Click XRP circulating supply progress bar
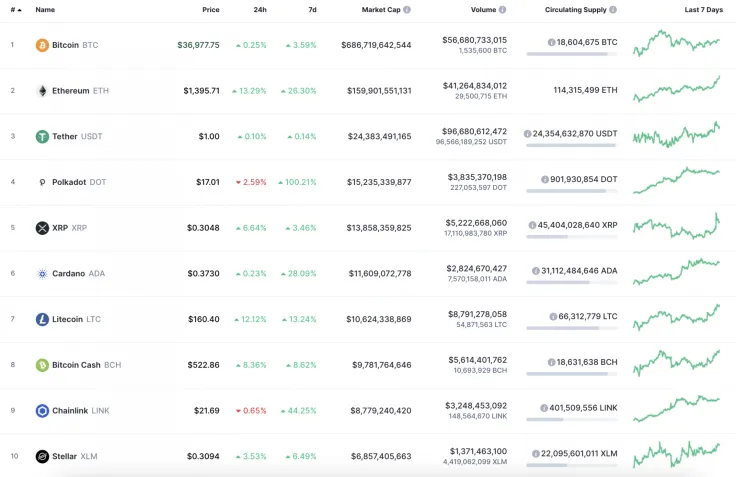The image size is (736, 477). tap(572, 237)
